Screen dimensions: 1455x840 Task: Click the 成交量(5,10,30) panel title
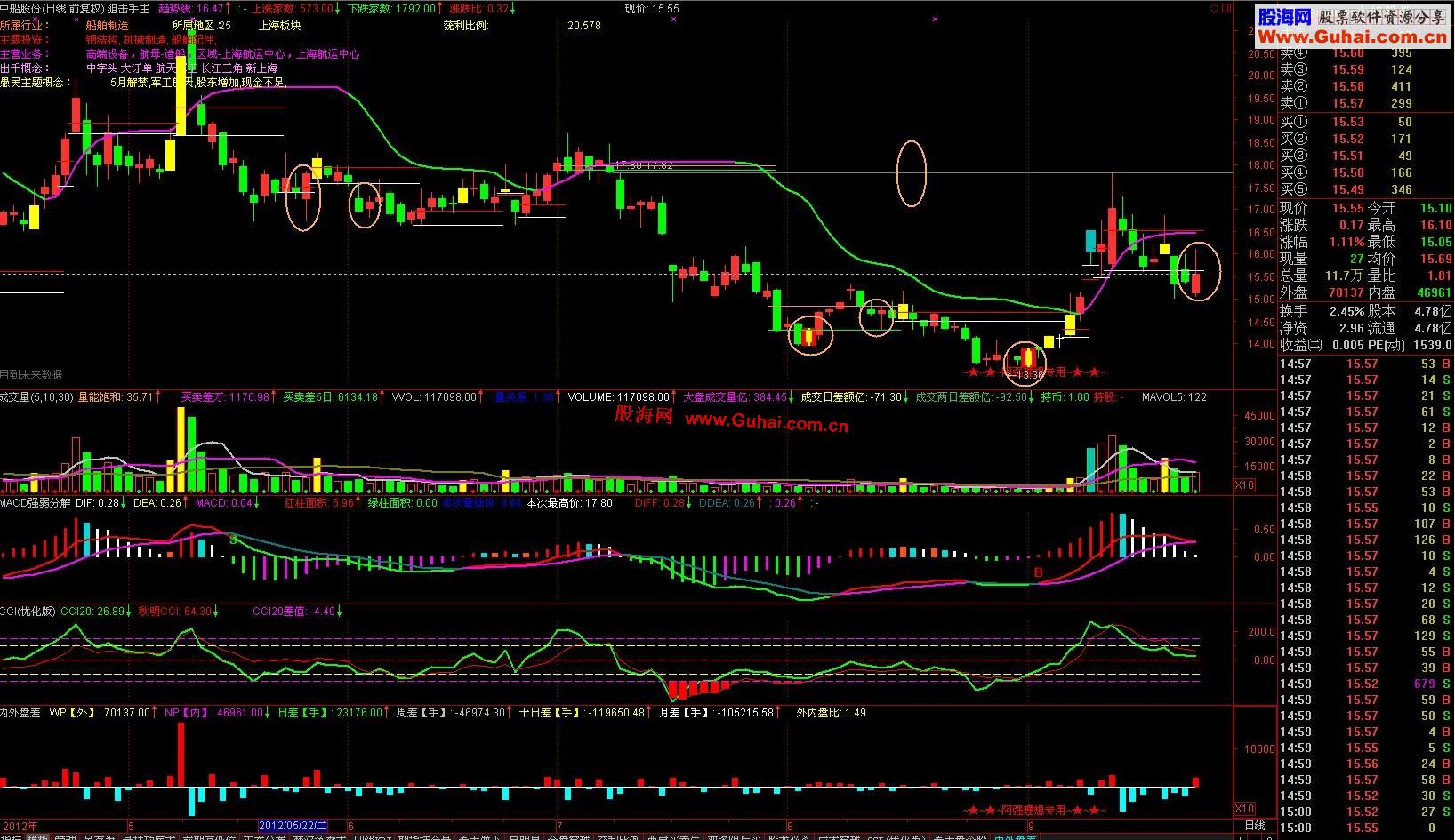point(37,397)
